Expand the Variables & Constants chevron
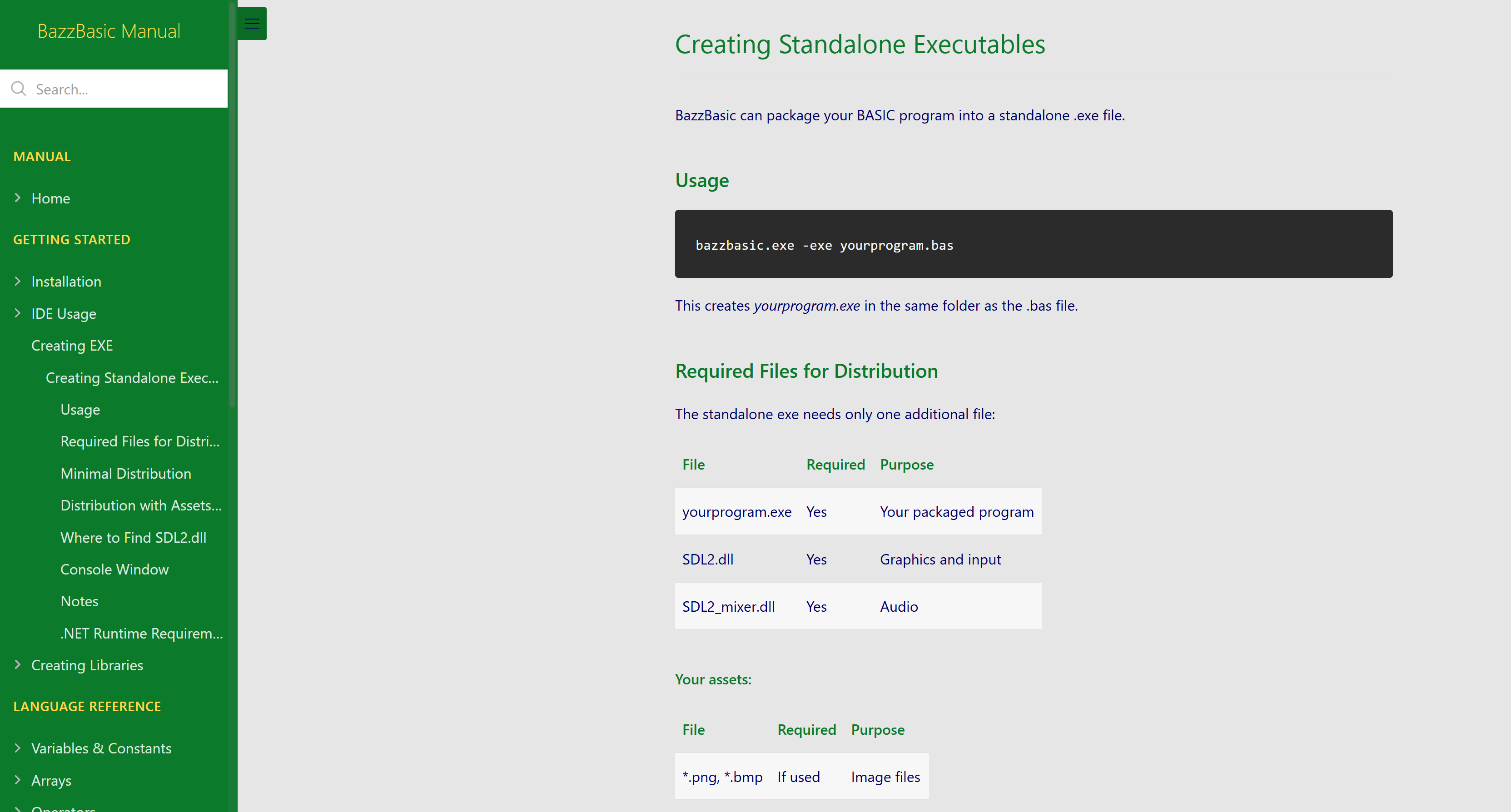1511x812 pixels. coord(18,748)
